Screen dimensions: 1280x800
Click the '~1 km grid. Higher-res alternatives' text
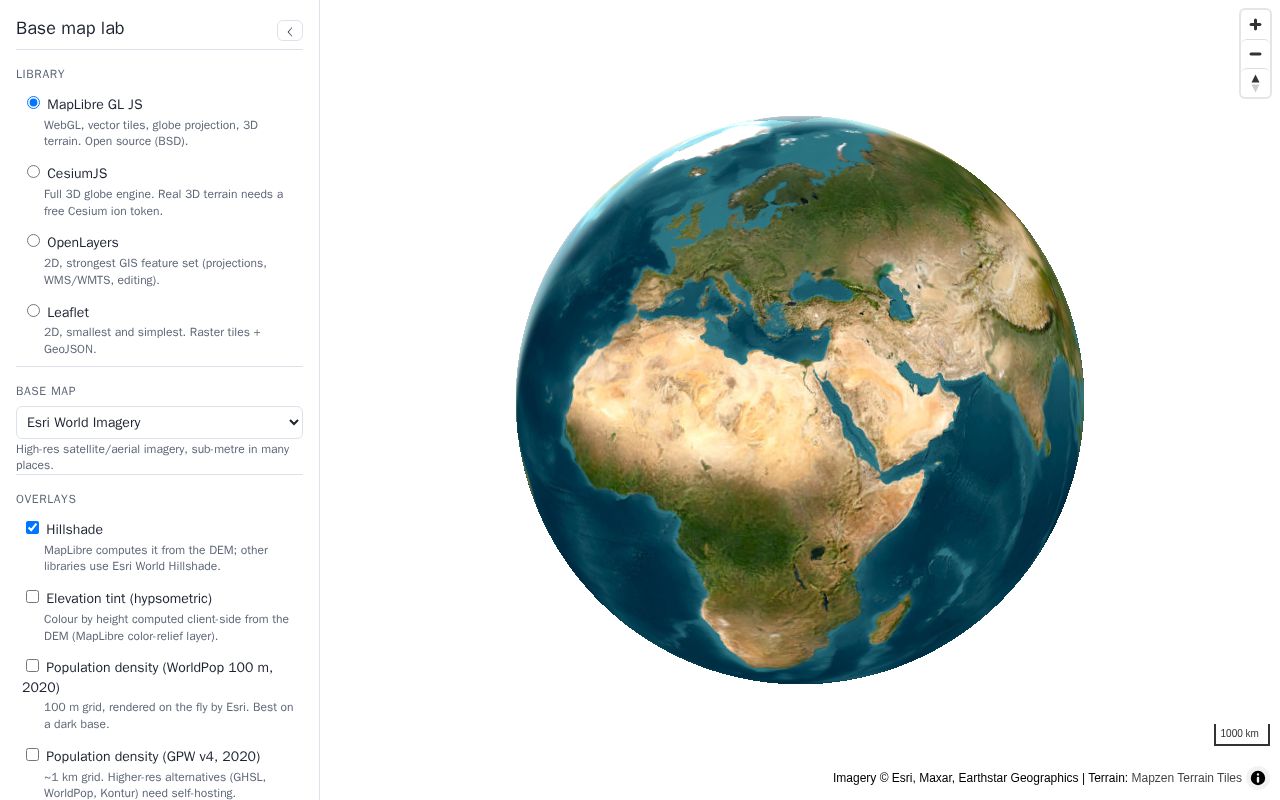point(155,785)
